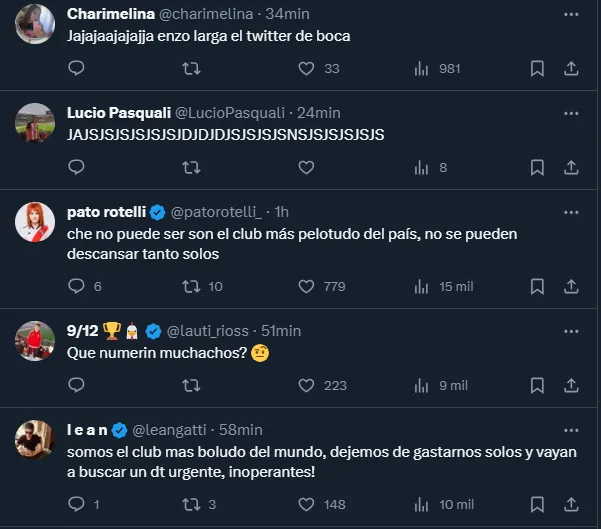Like Charimelina's tweet with 33 likes
The height and width of the screenshot is (529, 601).
pos(308,69)
